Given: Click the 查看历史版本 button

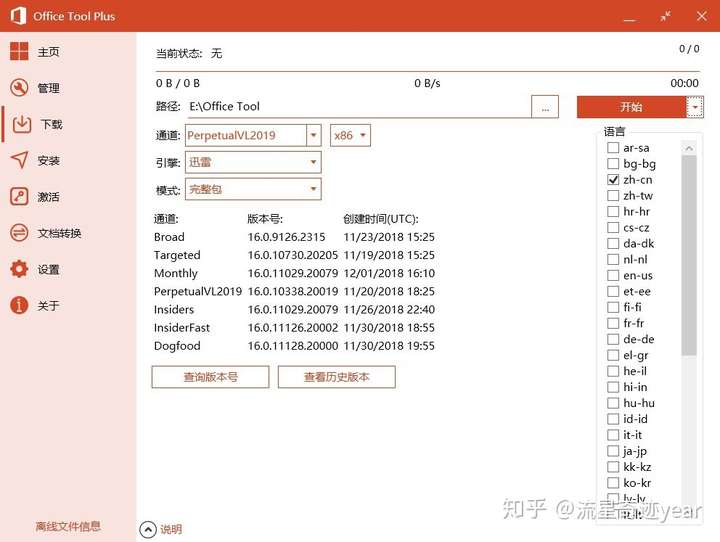Looking at the screenshot, I should click(x=337, y=377).
